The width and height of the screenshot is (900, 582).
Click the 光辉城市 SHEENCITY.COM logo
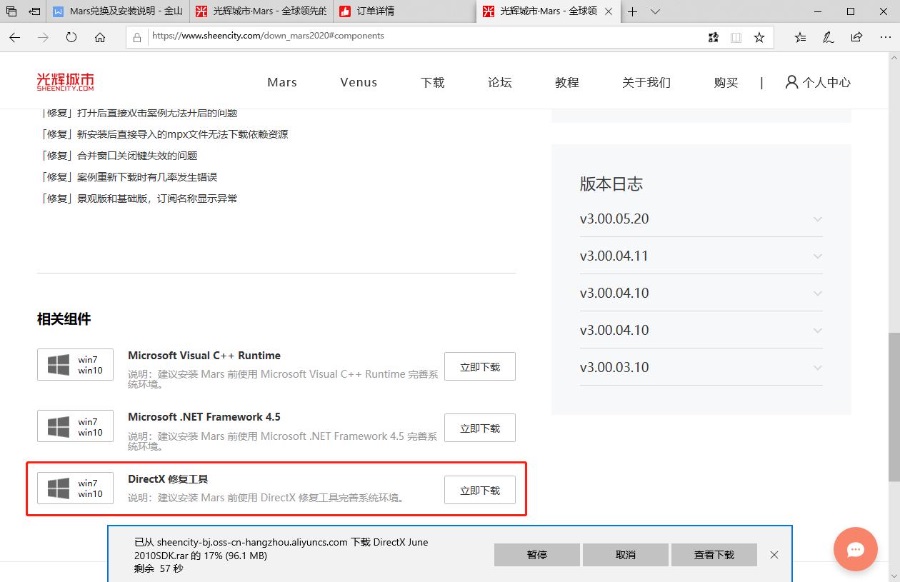click(65, 82)
